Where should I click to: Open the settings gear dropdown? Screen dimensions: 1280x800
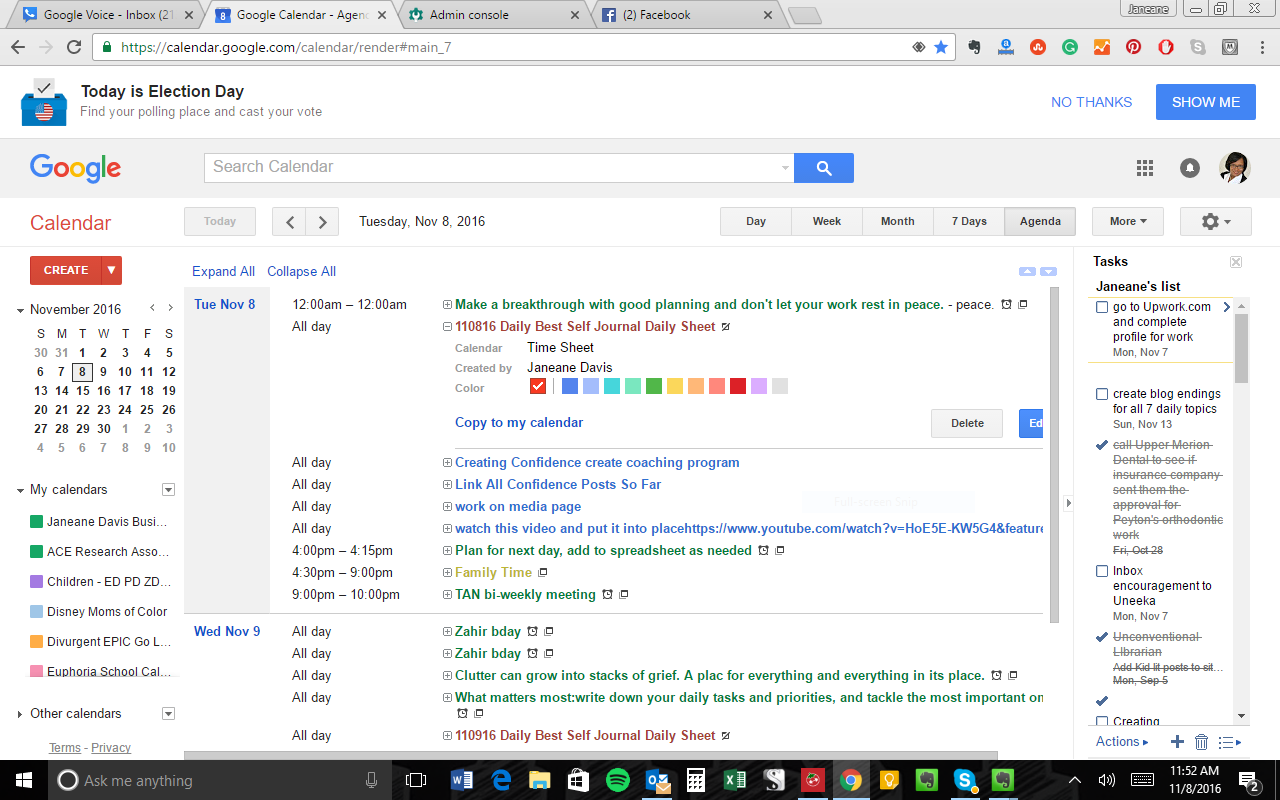(x=1216, y=222)
